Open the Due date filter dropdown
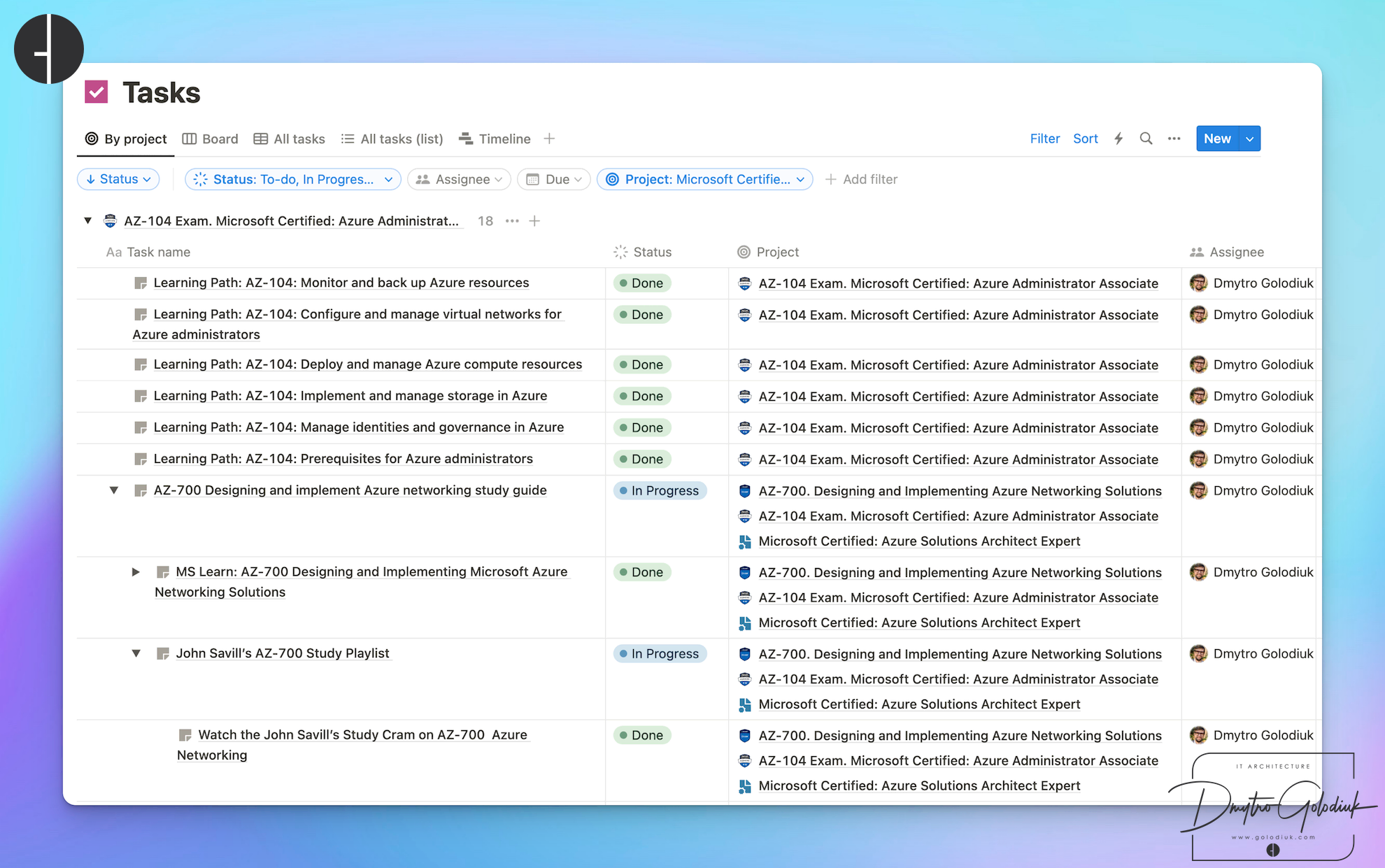 tap(554, 179)
